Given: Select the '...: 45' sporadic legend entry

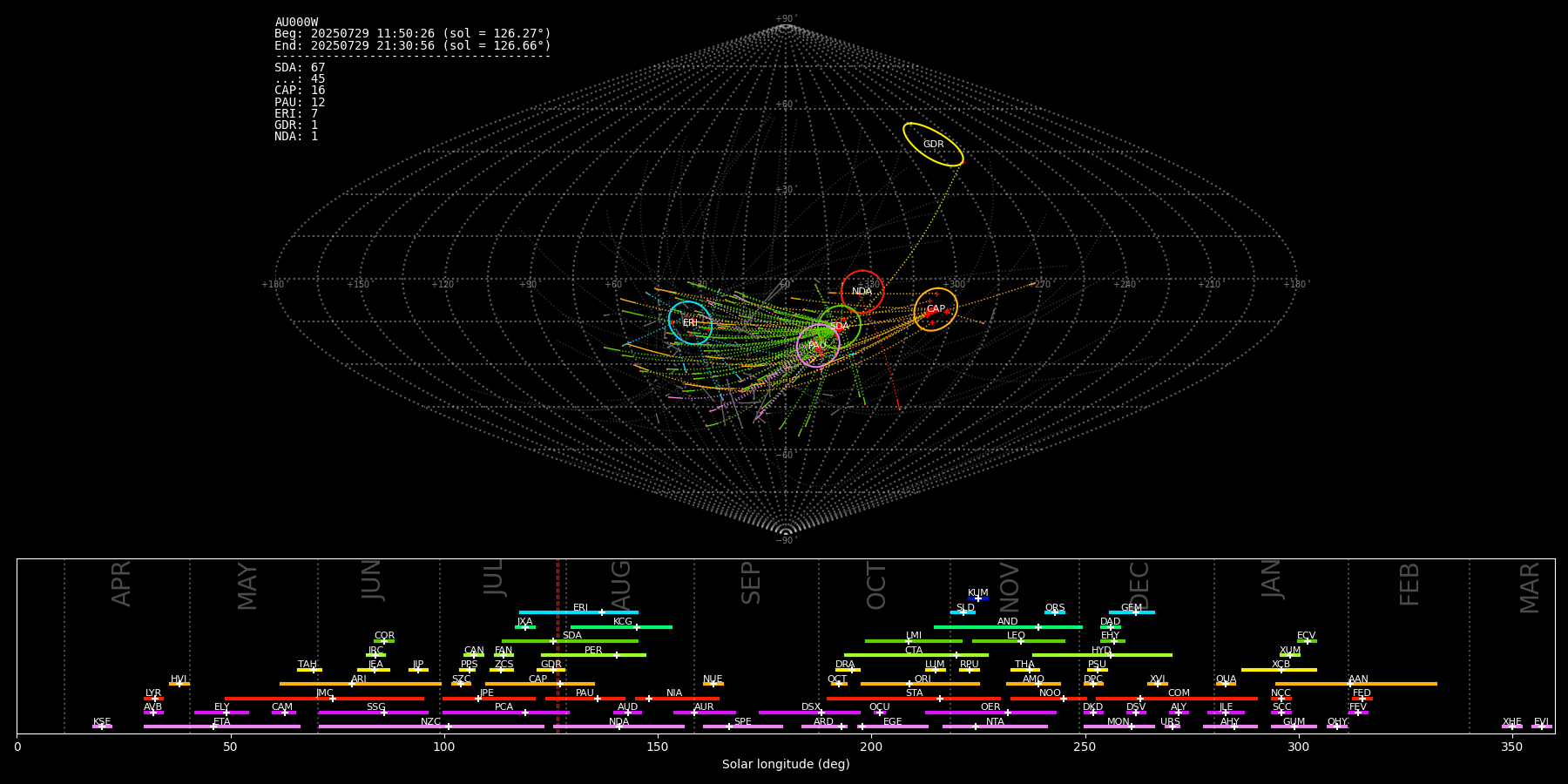Looking at the screenshot, I should tap(300, 79).
